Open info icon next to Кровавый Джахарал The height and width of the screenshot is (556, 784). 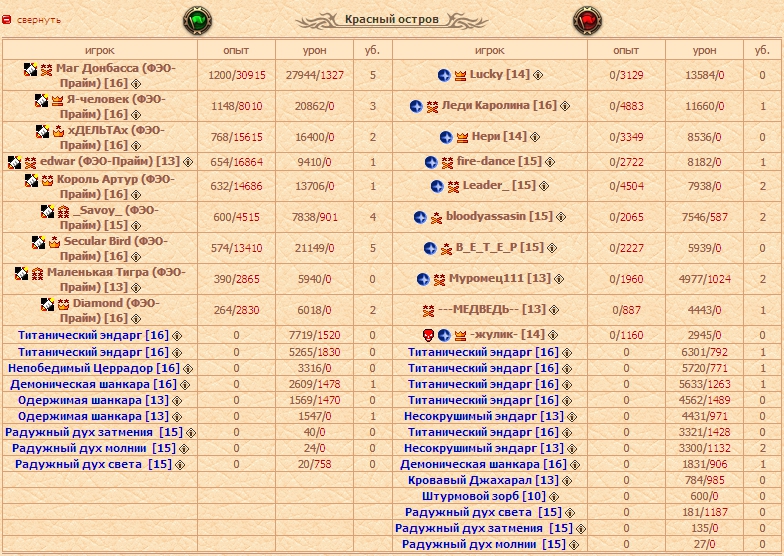566,481
